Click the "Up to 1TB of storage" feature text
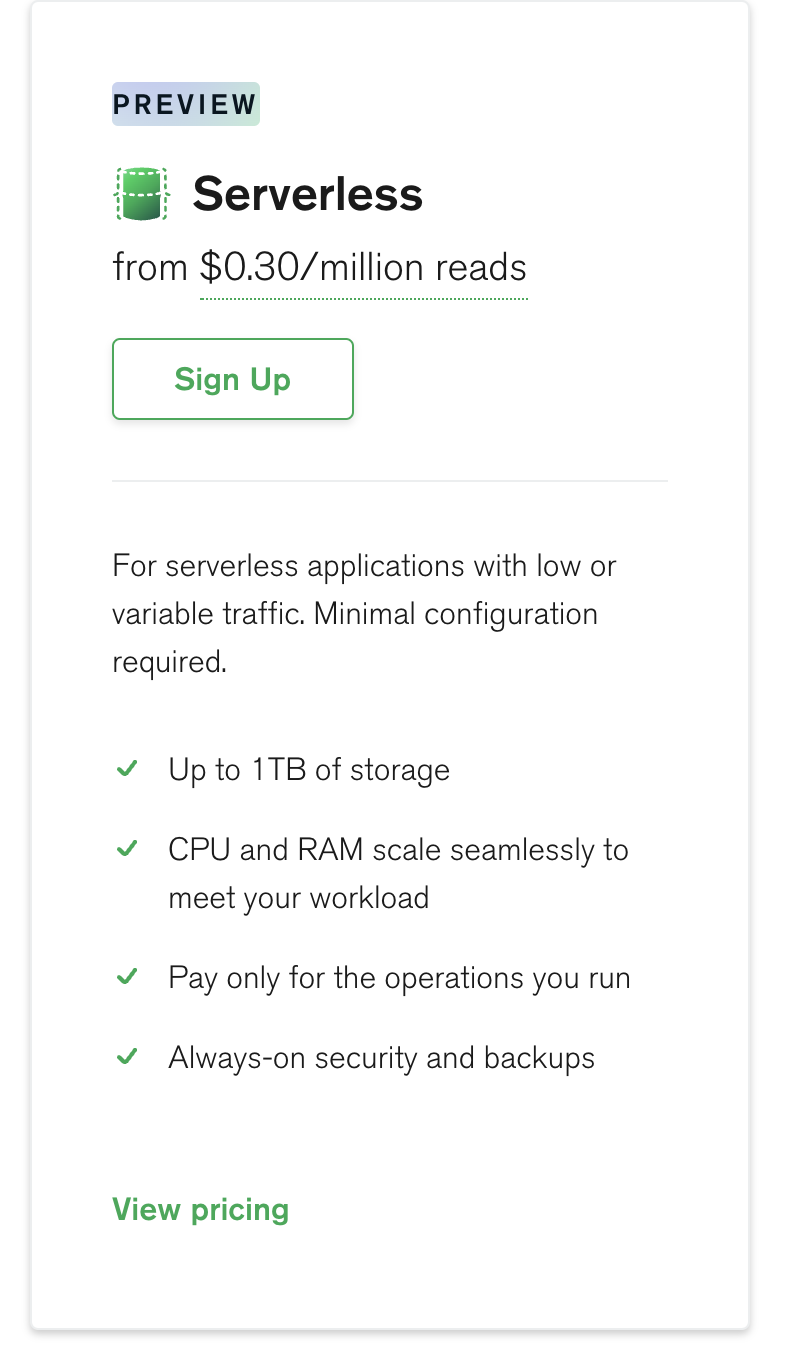808x1372 pixels. (309, 770)
